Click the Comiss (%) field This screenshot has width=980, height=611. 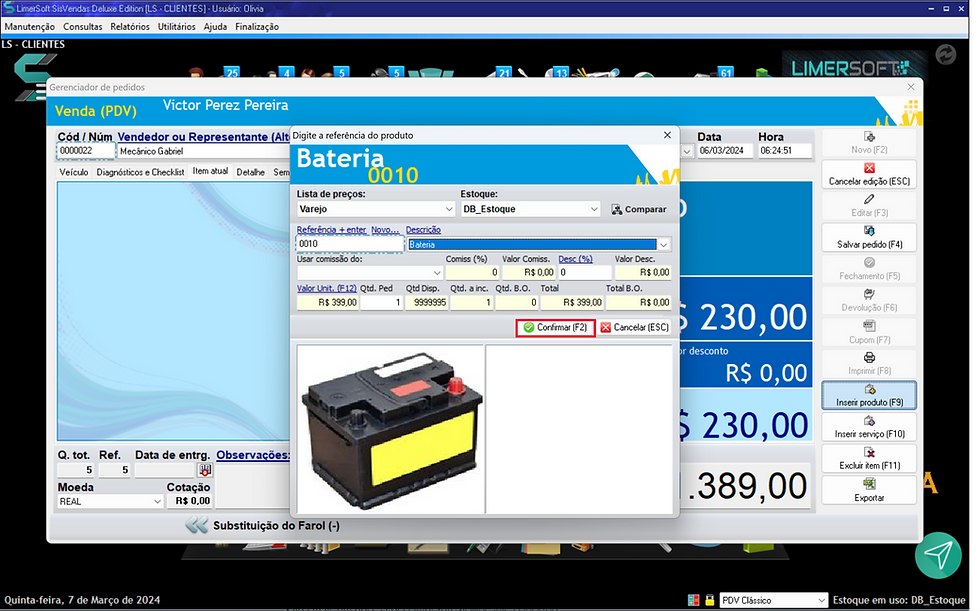tap(472, 272)
